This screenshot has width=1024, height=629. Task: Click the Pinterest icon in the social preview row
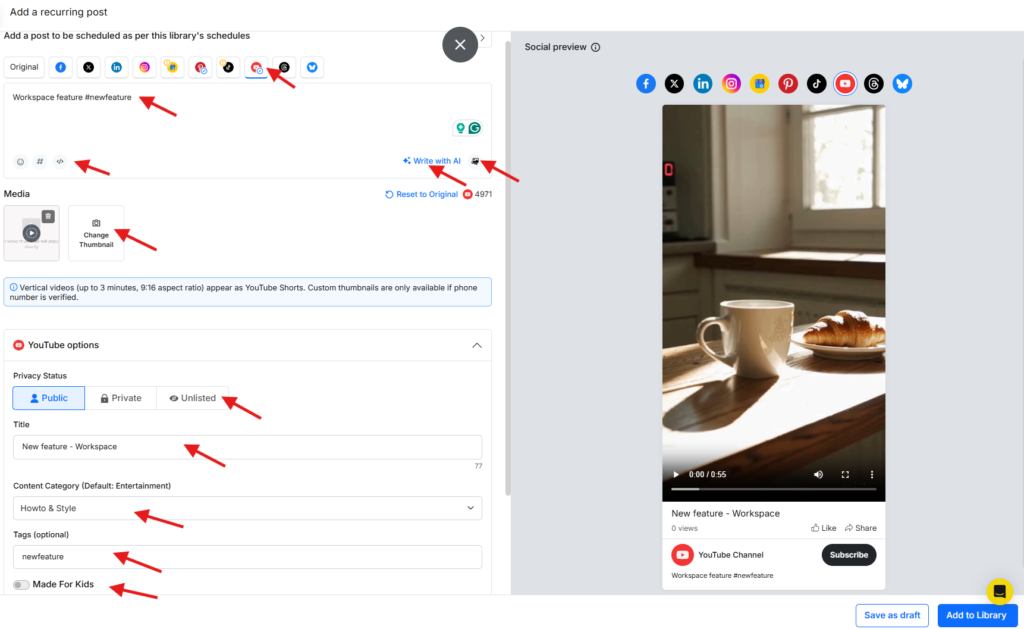coord(788,83)
